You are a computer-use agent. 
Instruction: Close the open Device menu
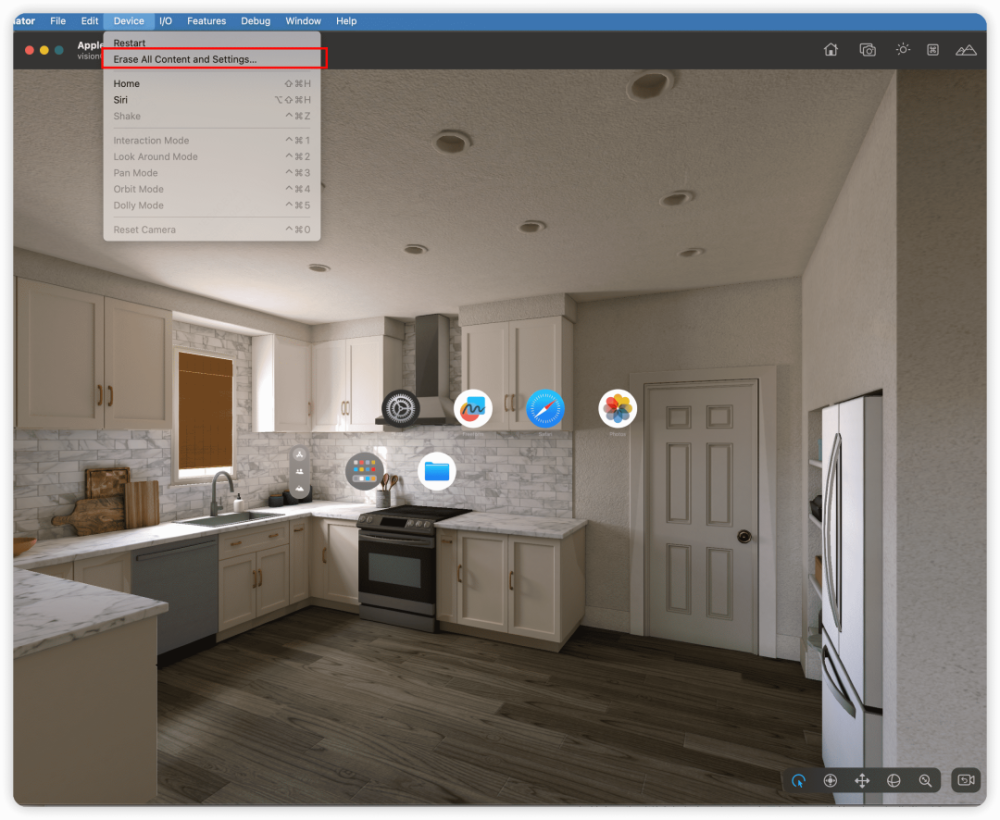(x=129, y=21)
